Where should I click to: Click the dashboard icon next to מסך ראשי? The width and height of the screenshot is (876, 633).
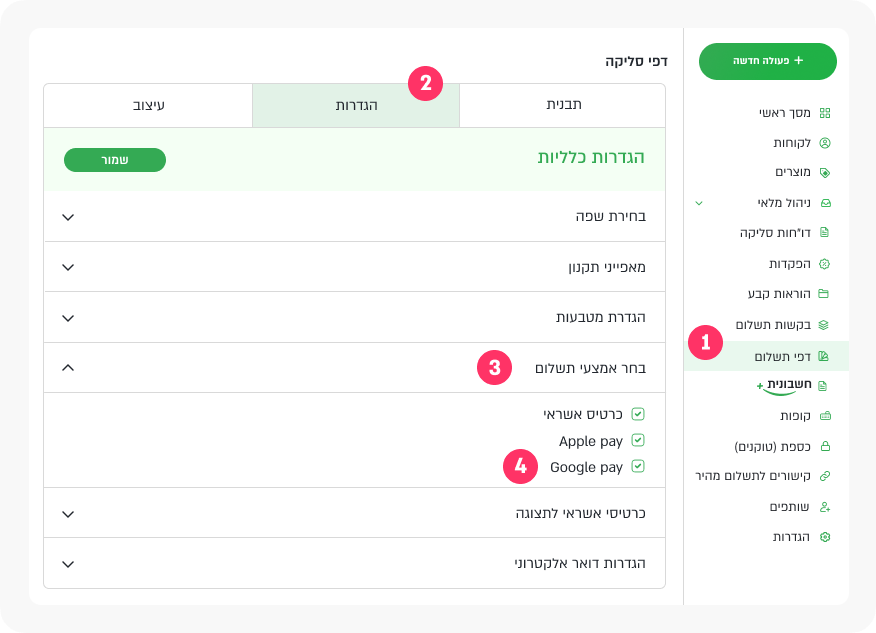(x=824, y=113)
